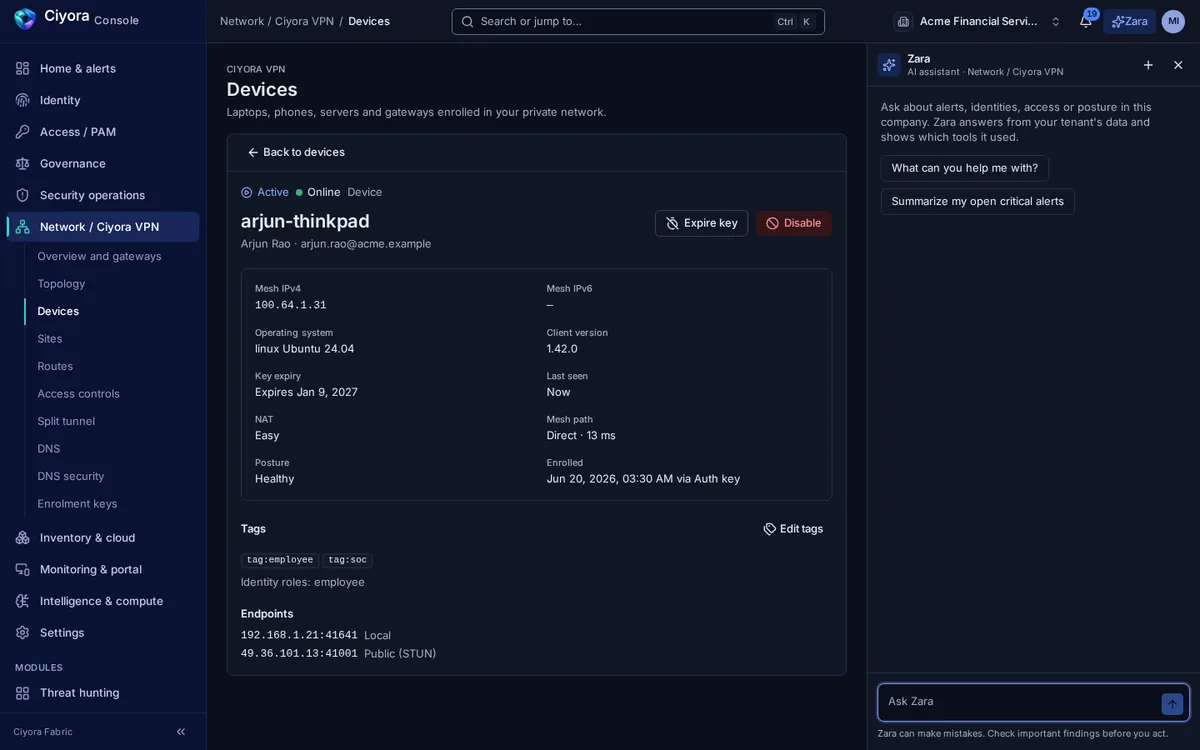Toggle Zara assistant button in top bar

click(1129, 21)
